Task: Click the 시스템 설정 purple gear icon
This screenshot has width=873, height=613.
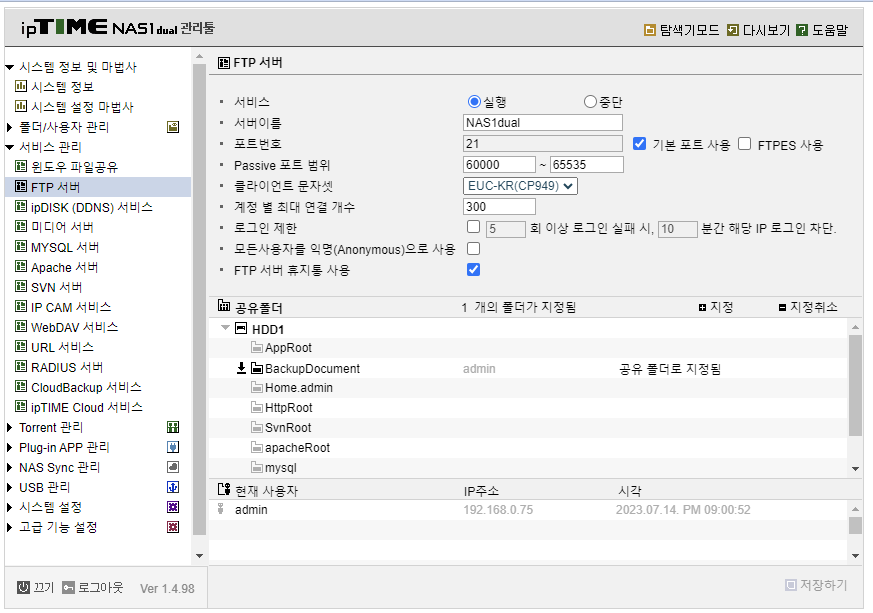Action: click(173, 507)
